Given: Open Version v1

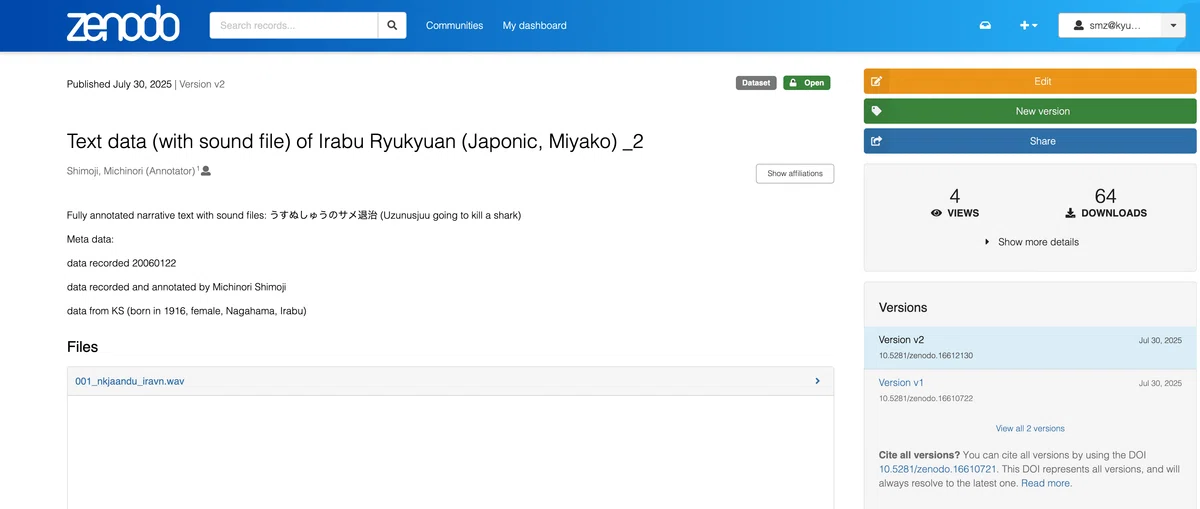Looking at the screenshot, I should tap(901, 382).
